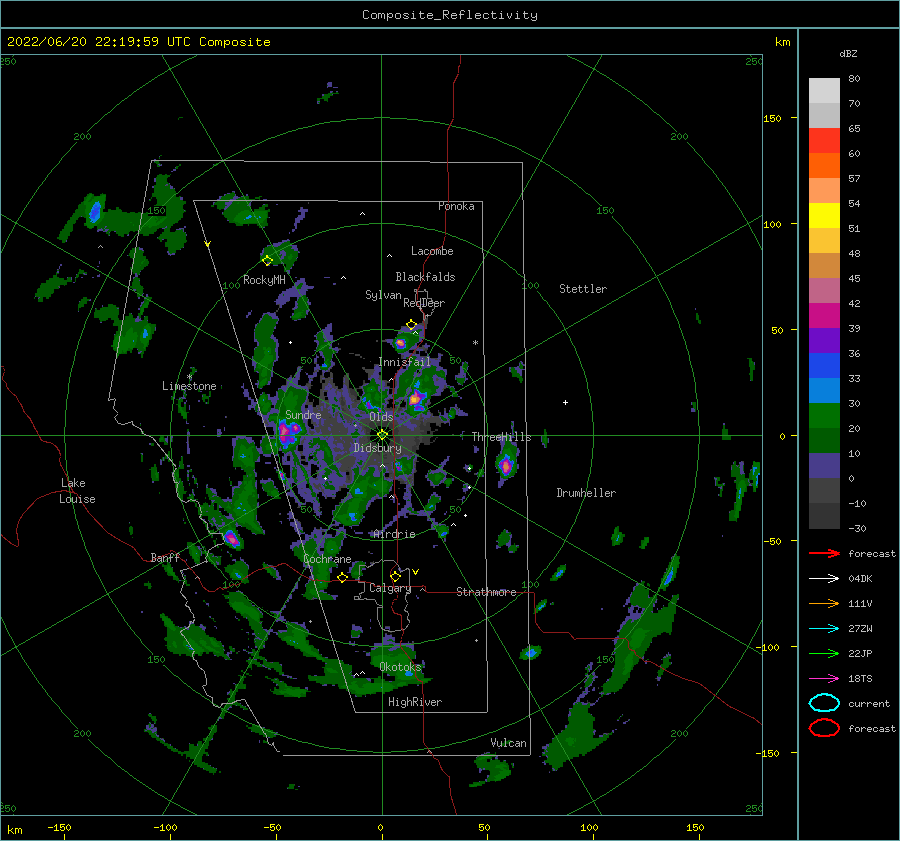
Task: Click the storm cell below ThreeHills label
Action: 506,464
